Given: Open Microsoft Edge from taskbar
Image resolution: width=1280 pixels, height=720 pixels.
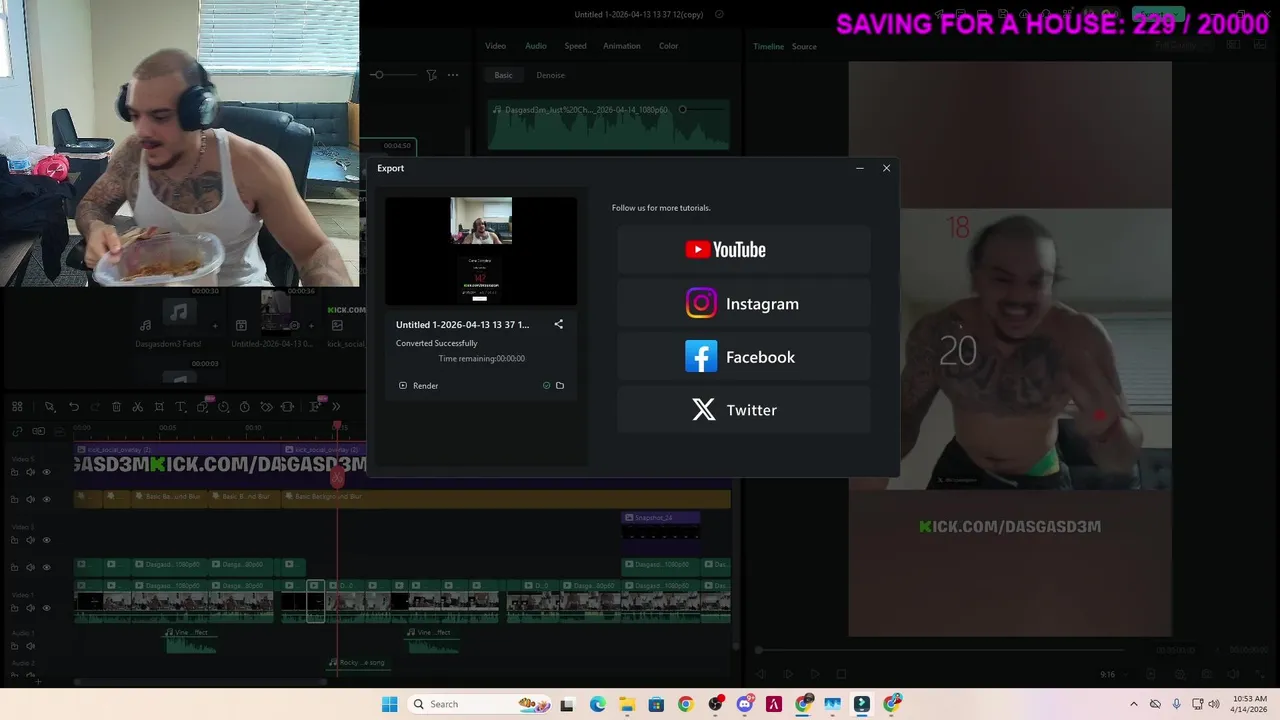Looking at the screenshot, I should (597, 704).
